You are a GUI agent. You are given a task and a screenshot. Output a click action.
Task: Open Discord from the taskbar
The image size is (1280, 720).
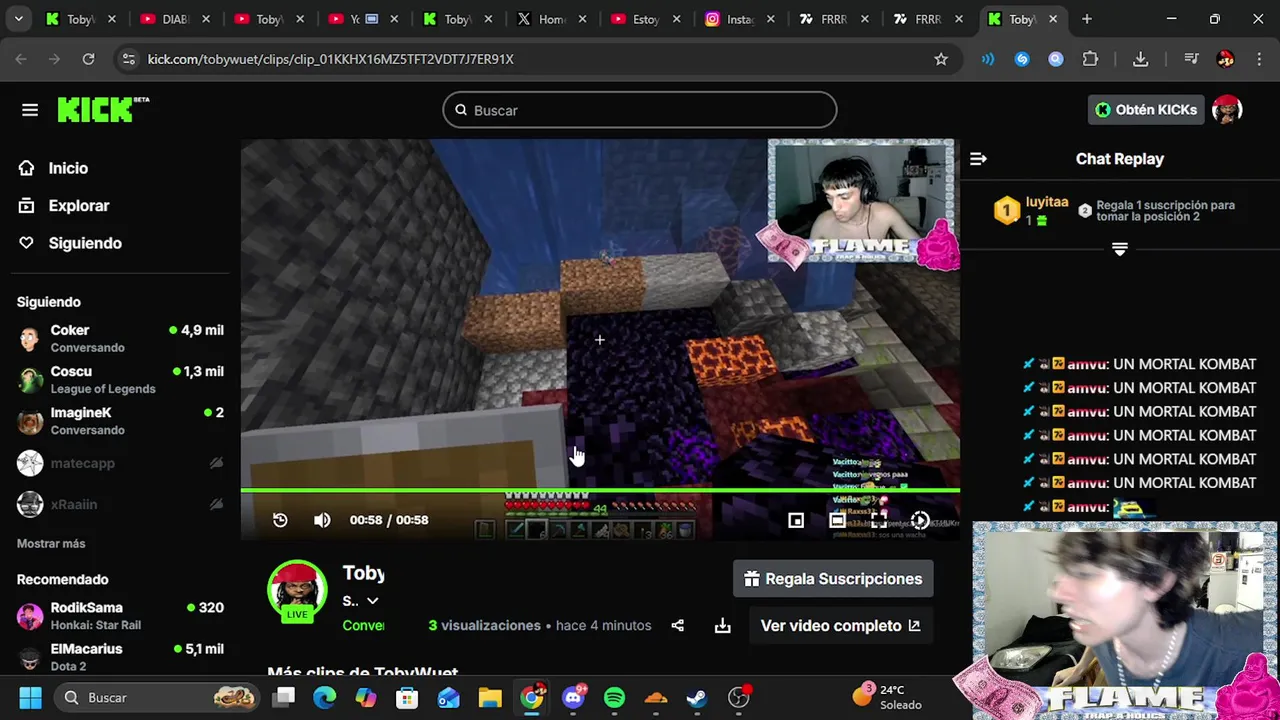pos(574,697)
